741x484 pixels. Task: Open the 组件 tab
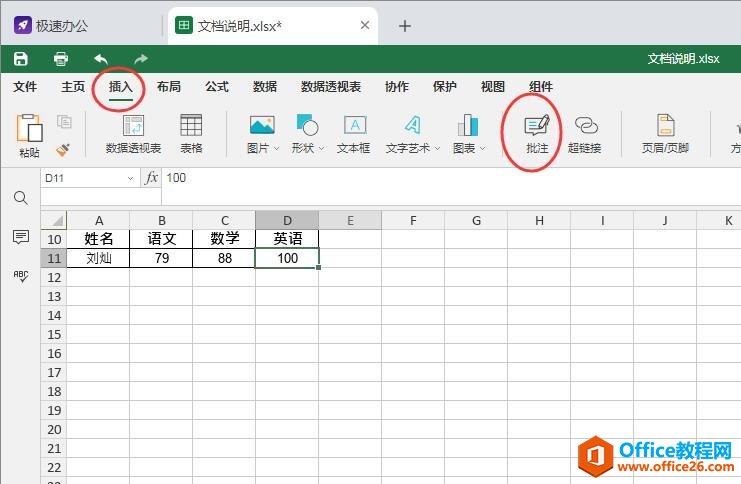(541, 86)
